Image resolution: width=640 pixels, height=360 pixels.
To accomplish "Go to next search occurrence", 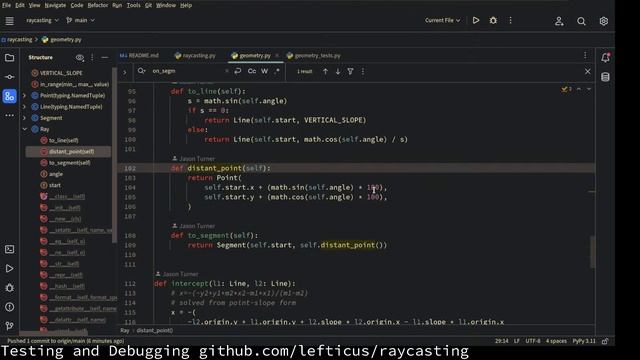I will [x=338, y=71].
